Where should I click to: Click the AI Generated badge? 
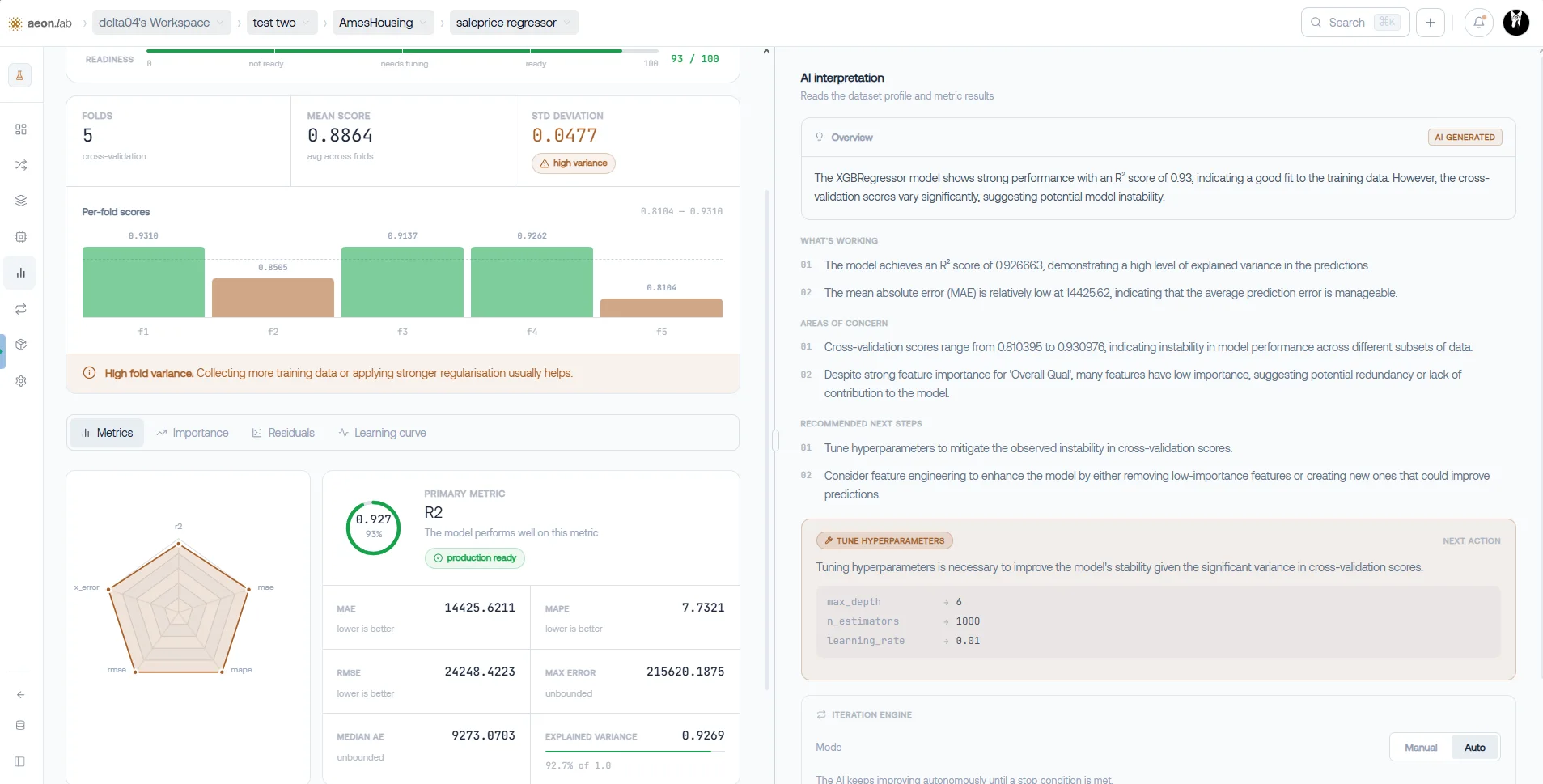tap(1465, 138)
